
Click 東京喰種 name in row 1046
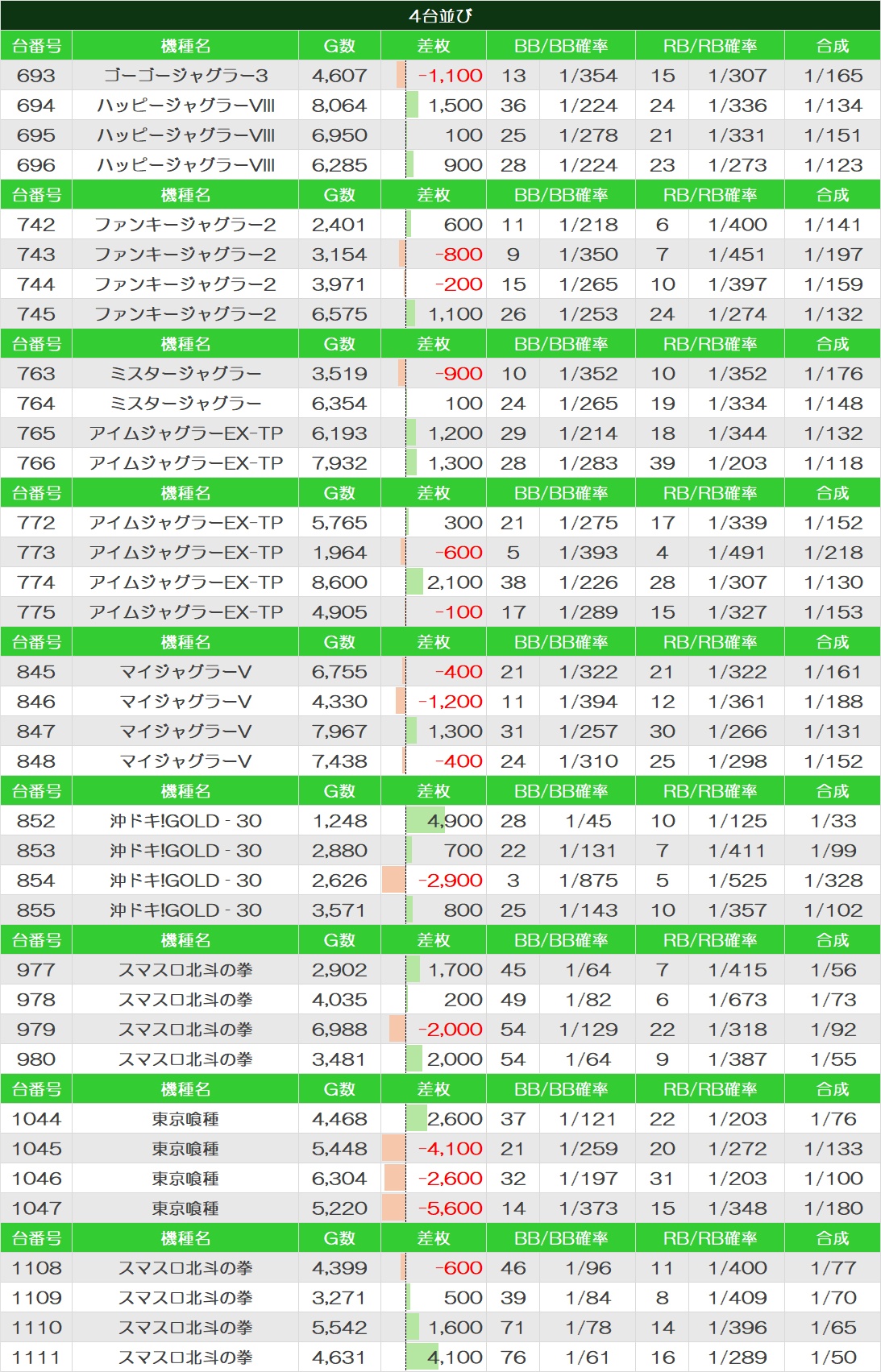[x=185, y=1179]
